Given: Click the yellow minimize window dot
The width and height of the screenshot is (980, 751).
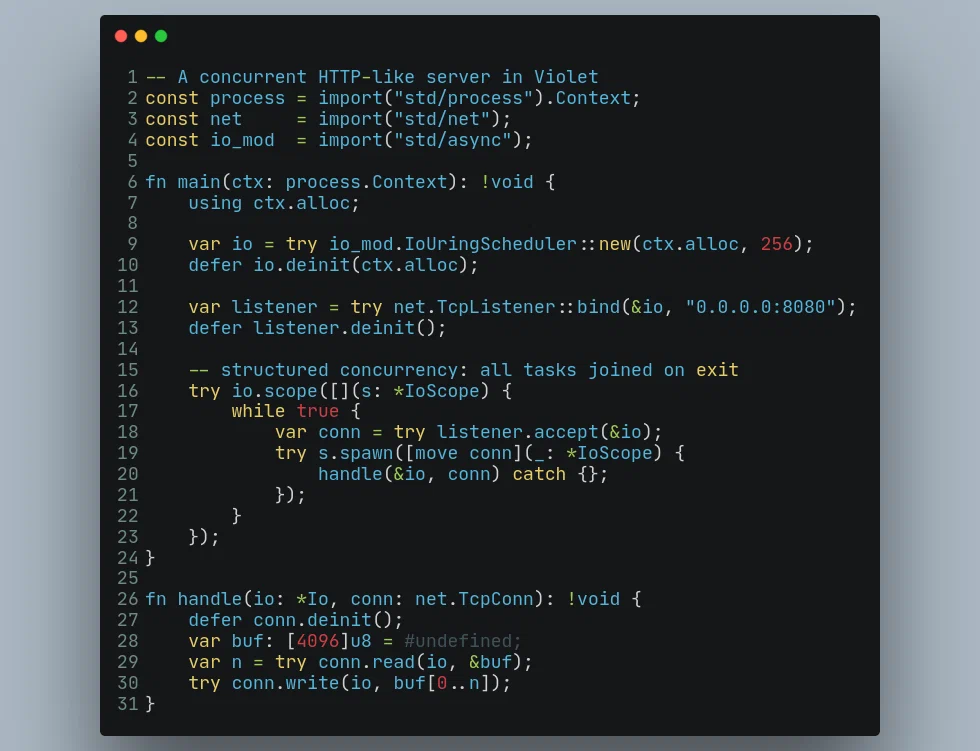Looking at the screenshot, I should (141, 36).
